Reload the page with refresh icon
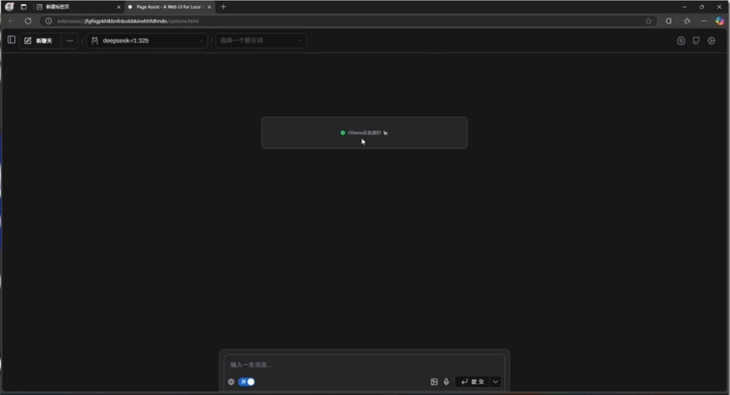Screen dimensions: 730x395 pos(28,21)
